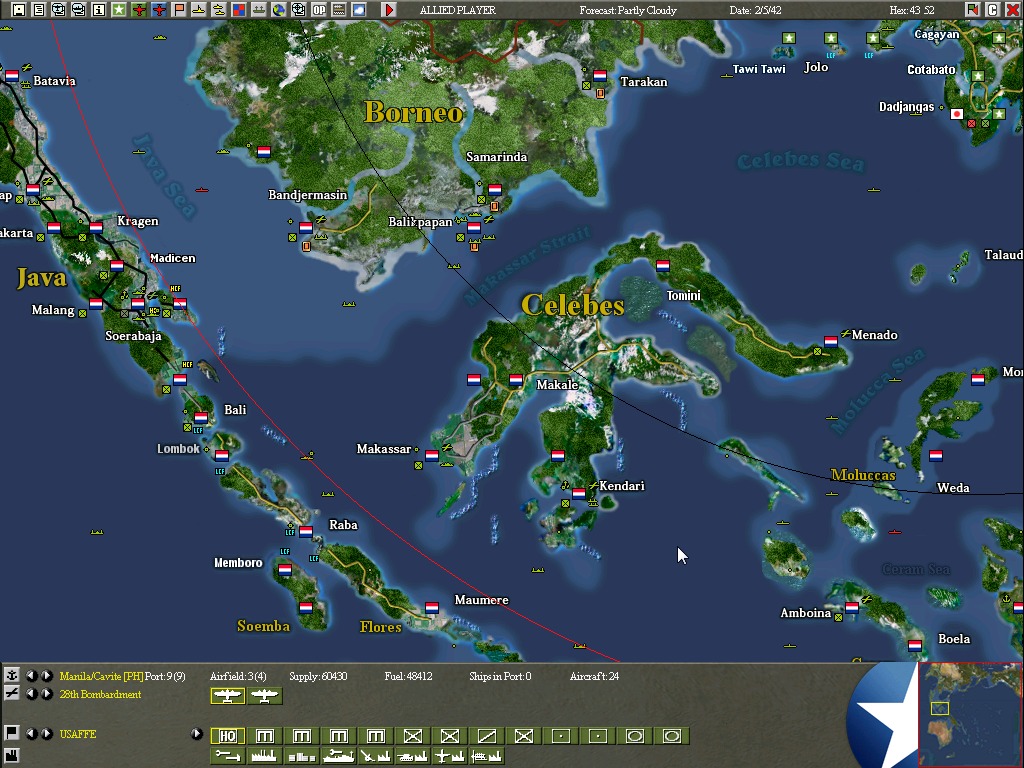Image resolution: width=1024 pixels, height=768 pixels.
Task: Open the document list icon beside the disk
Action: point(39,10)
